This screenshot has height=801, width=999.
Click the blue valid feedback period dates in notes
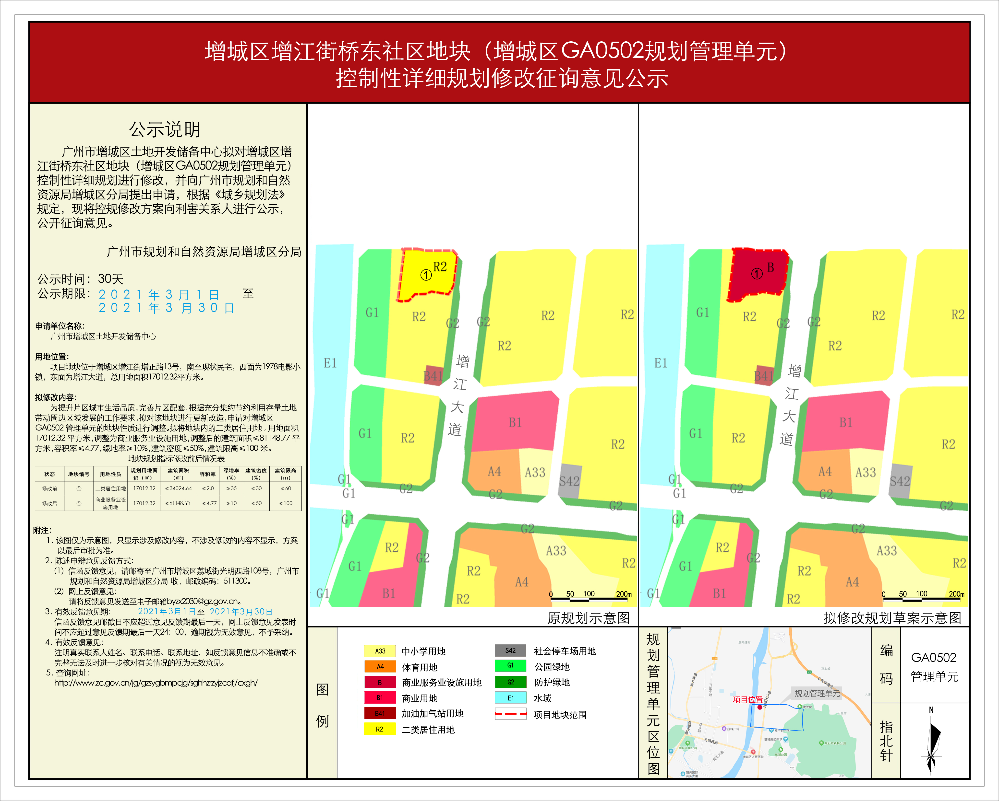(x=205, y=610)
